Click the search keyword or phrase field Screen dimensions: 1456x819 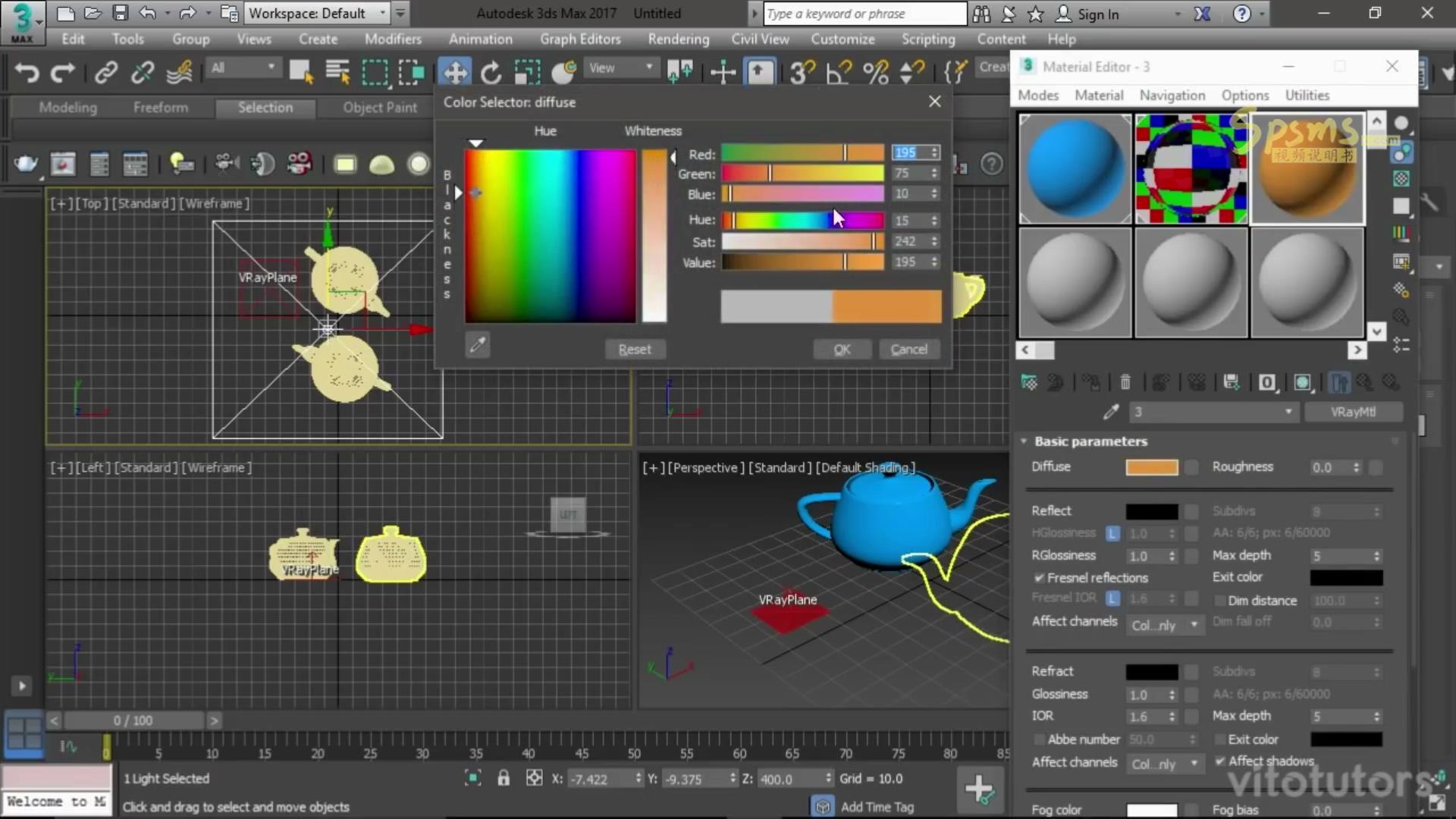(864, 14)
